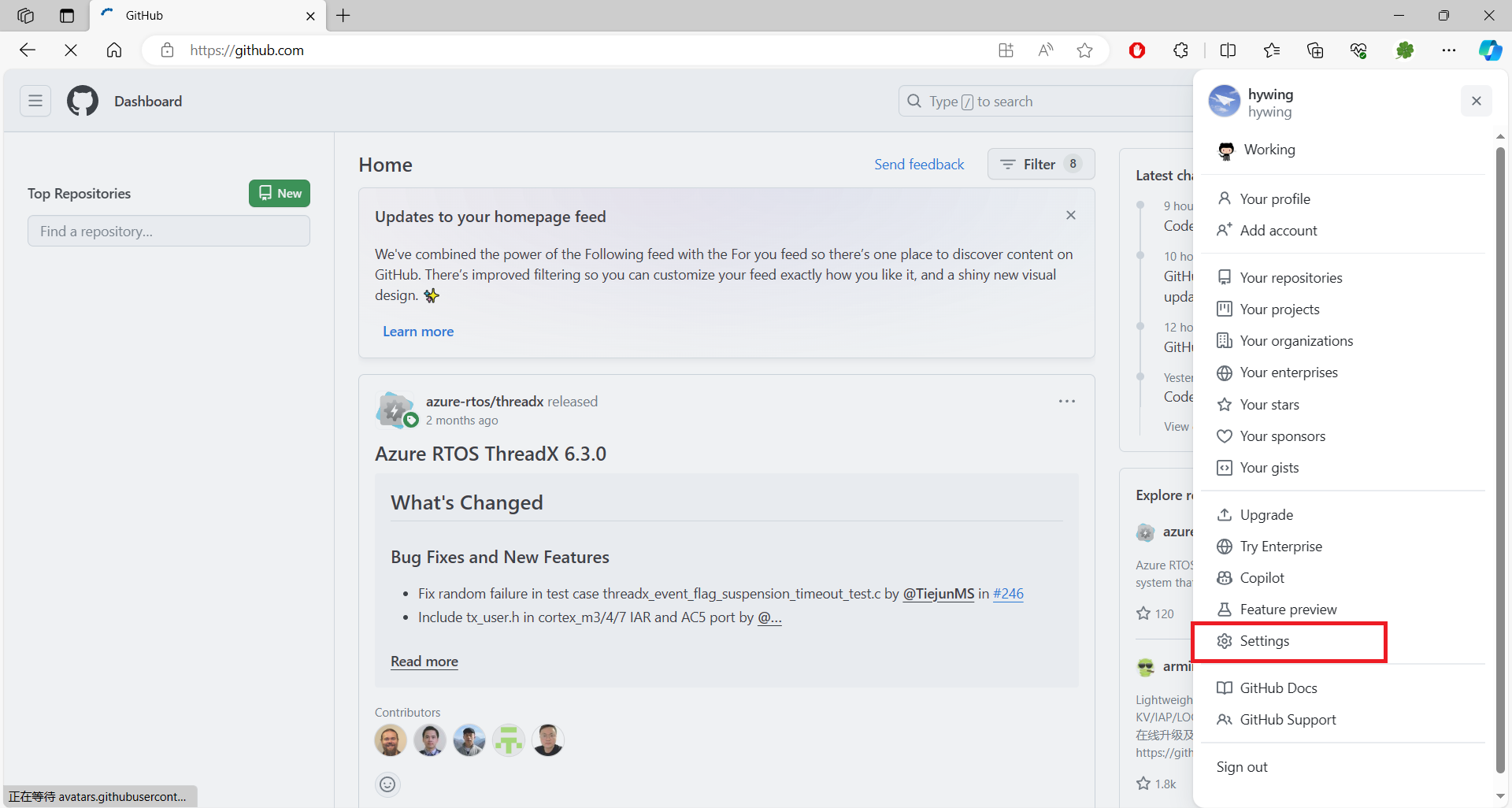This screenshot has height=808, width=1512.
Task: Set status by clicking Working
Action: [1269, 150]
